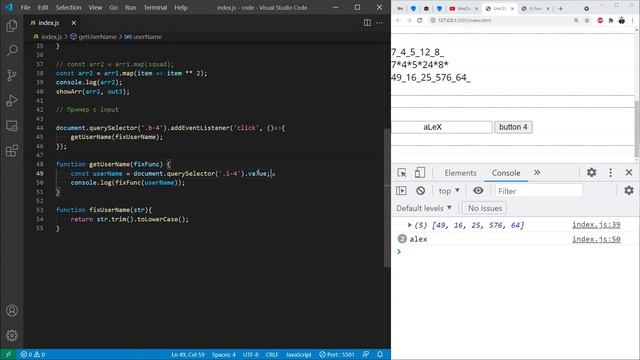
Task: Toggle the console sidebar
Action: click(x=402, y=191)
